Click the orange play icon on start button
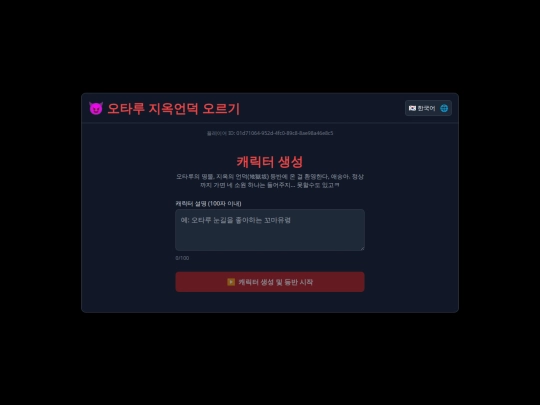Image resolution: width=540 pixels, height=405 pixels. pos(231,282)
